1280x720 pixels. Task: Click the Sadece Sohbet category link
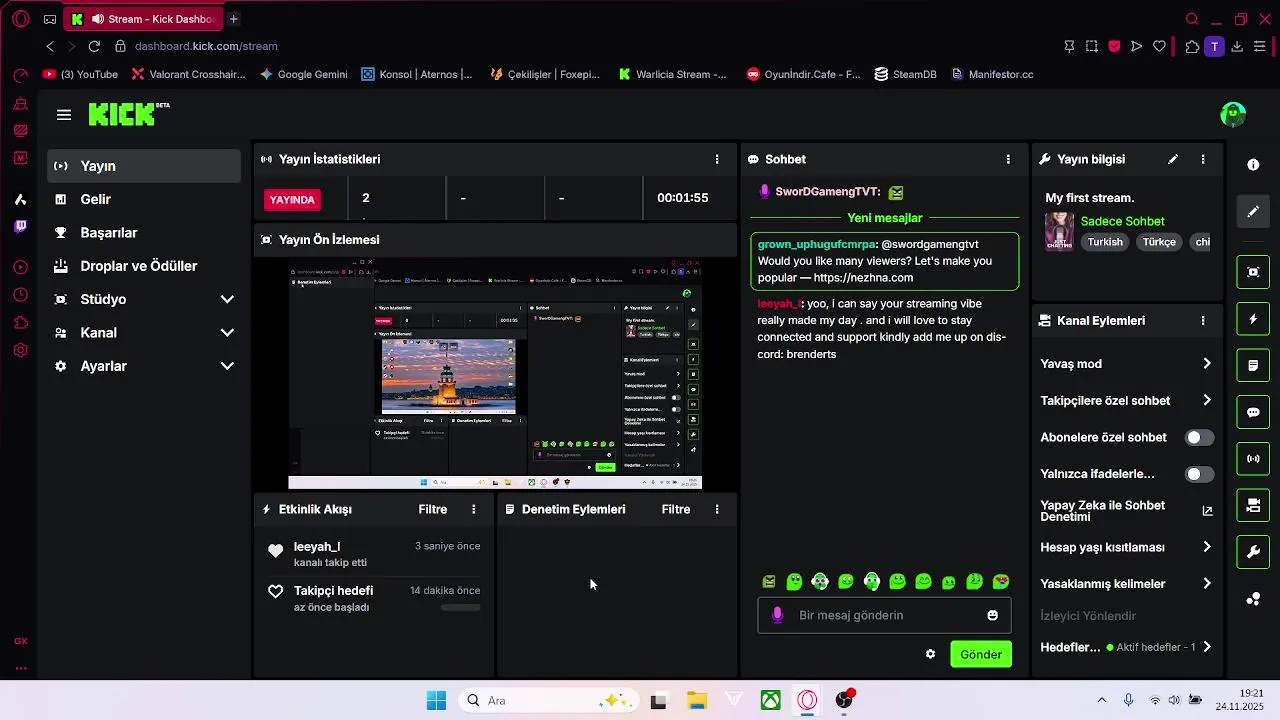(1123, 221)
